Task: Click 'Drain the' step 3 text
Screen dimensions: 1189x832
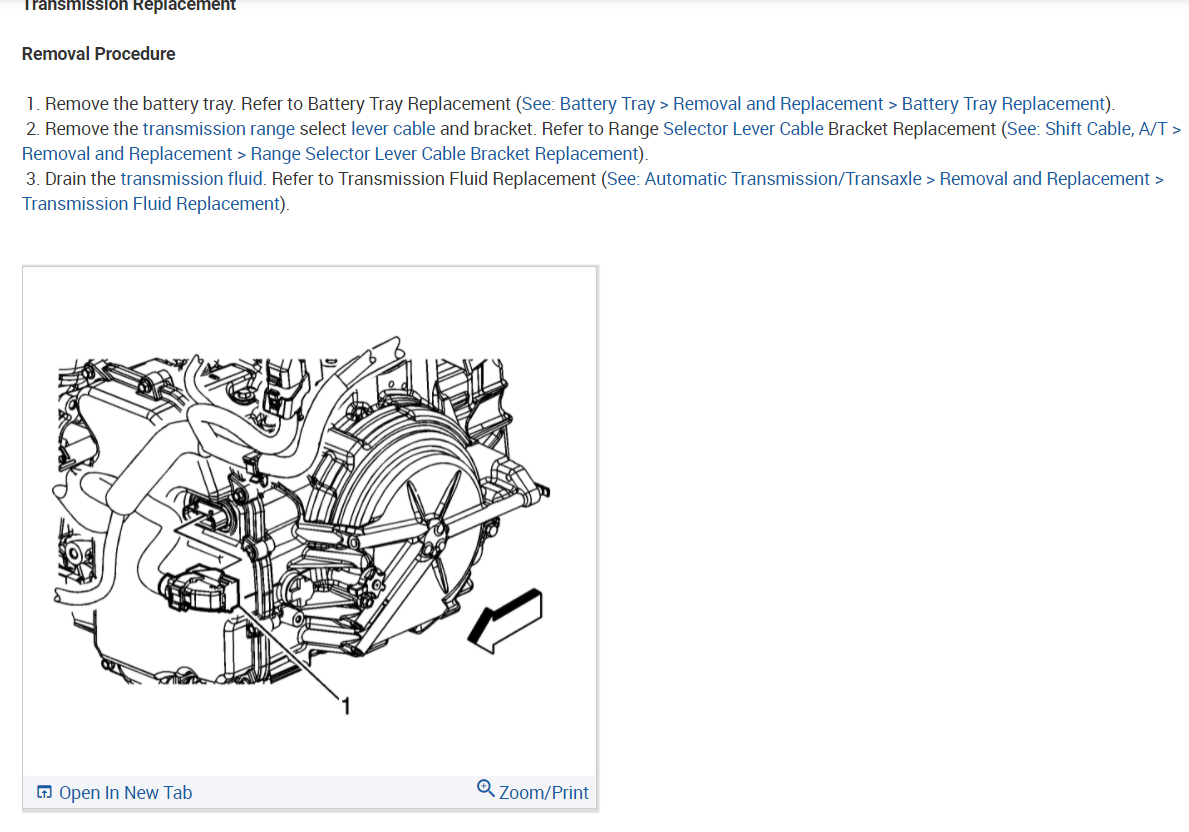Action: [x=80, y=179]
